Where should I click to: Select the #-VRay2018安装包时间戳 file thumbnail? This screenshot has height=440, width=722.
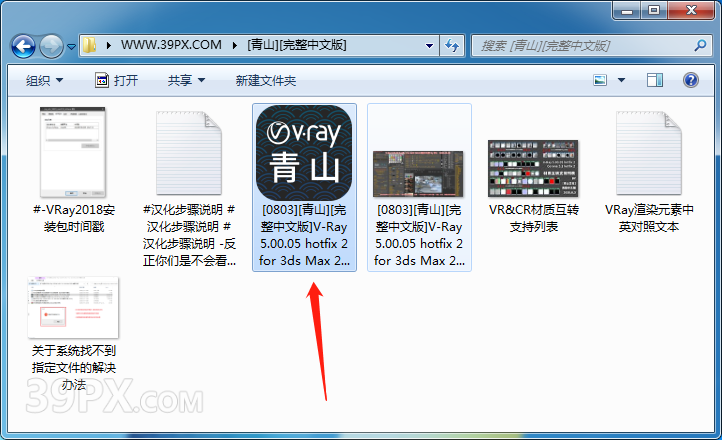coord(73,152)
